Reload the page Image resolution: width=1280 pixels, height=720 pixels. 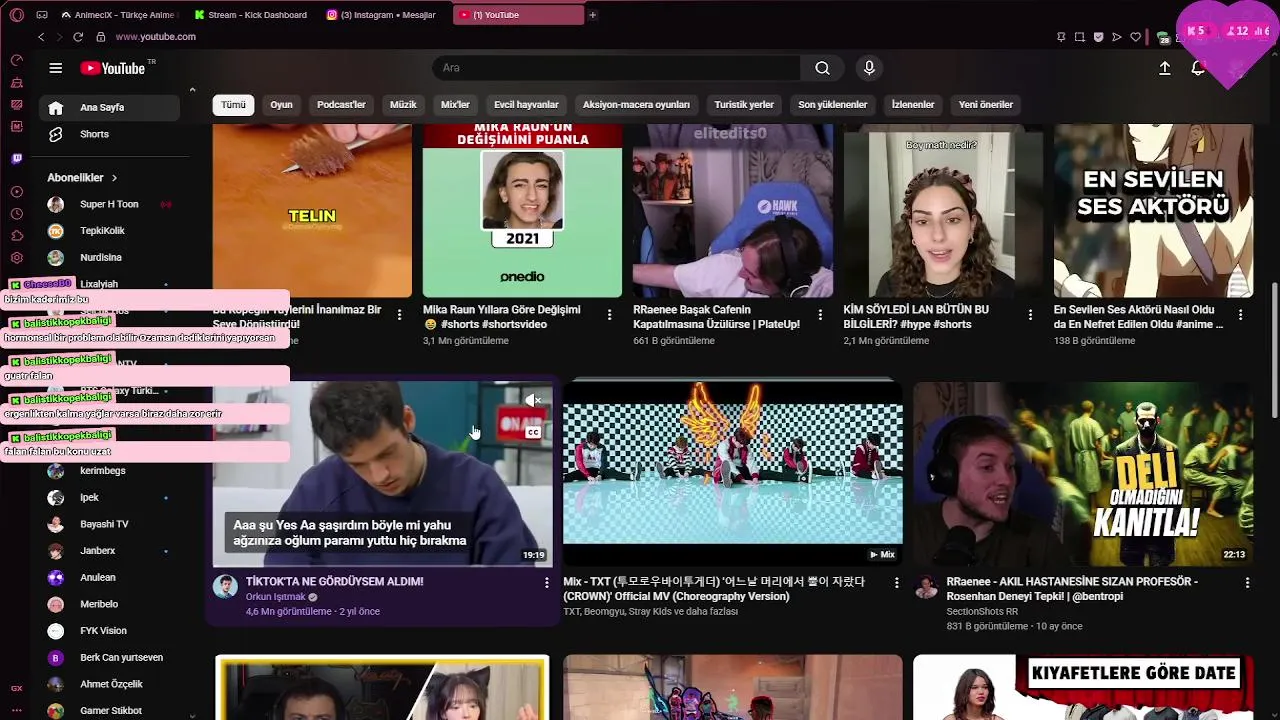coord(78,37)
